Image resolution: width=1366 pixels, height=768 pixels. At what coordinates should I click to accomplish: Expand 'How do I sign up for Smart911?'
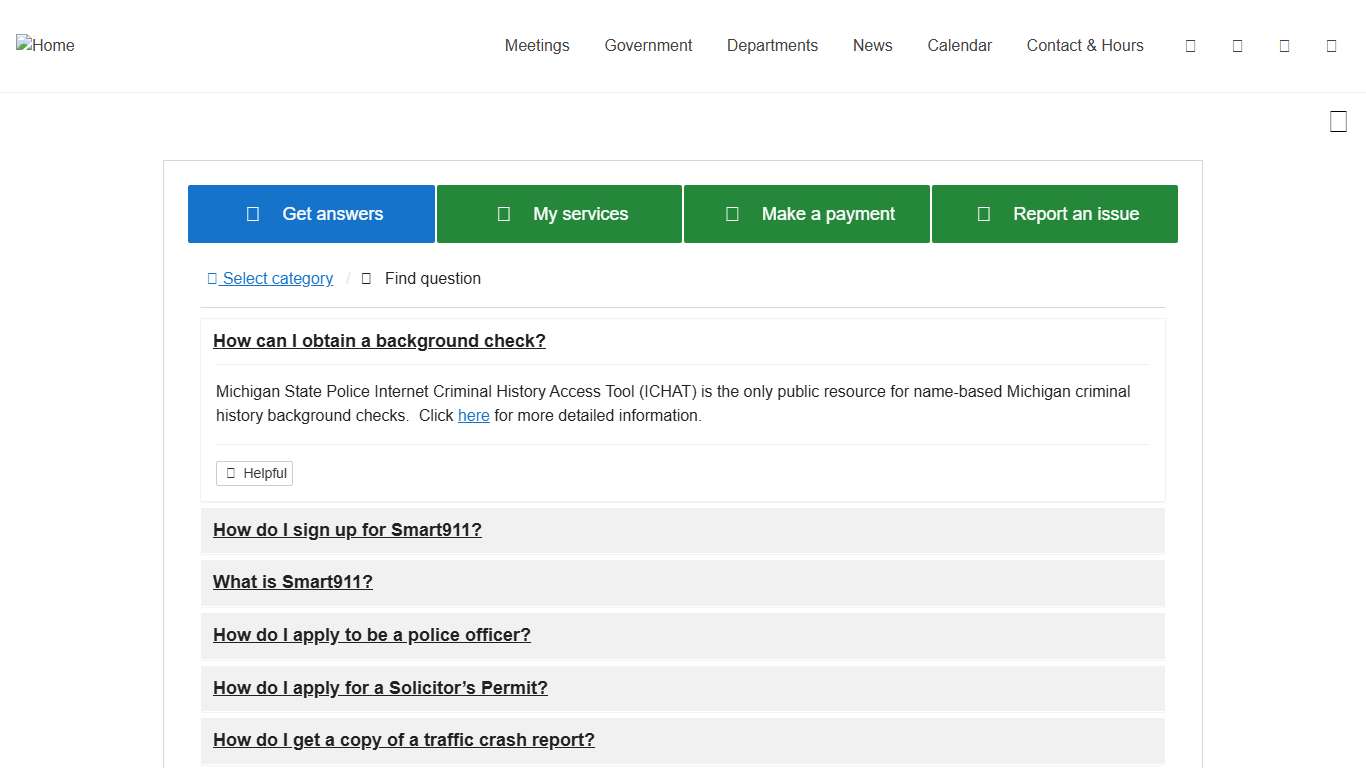(x=347, y=530)
